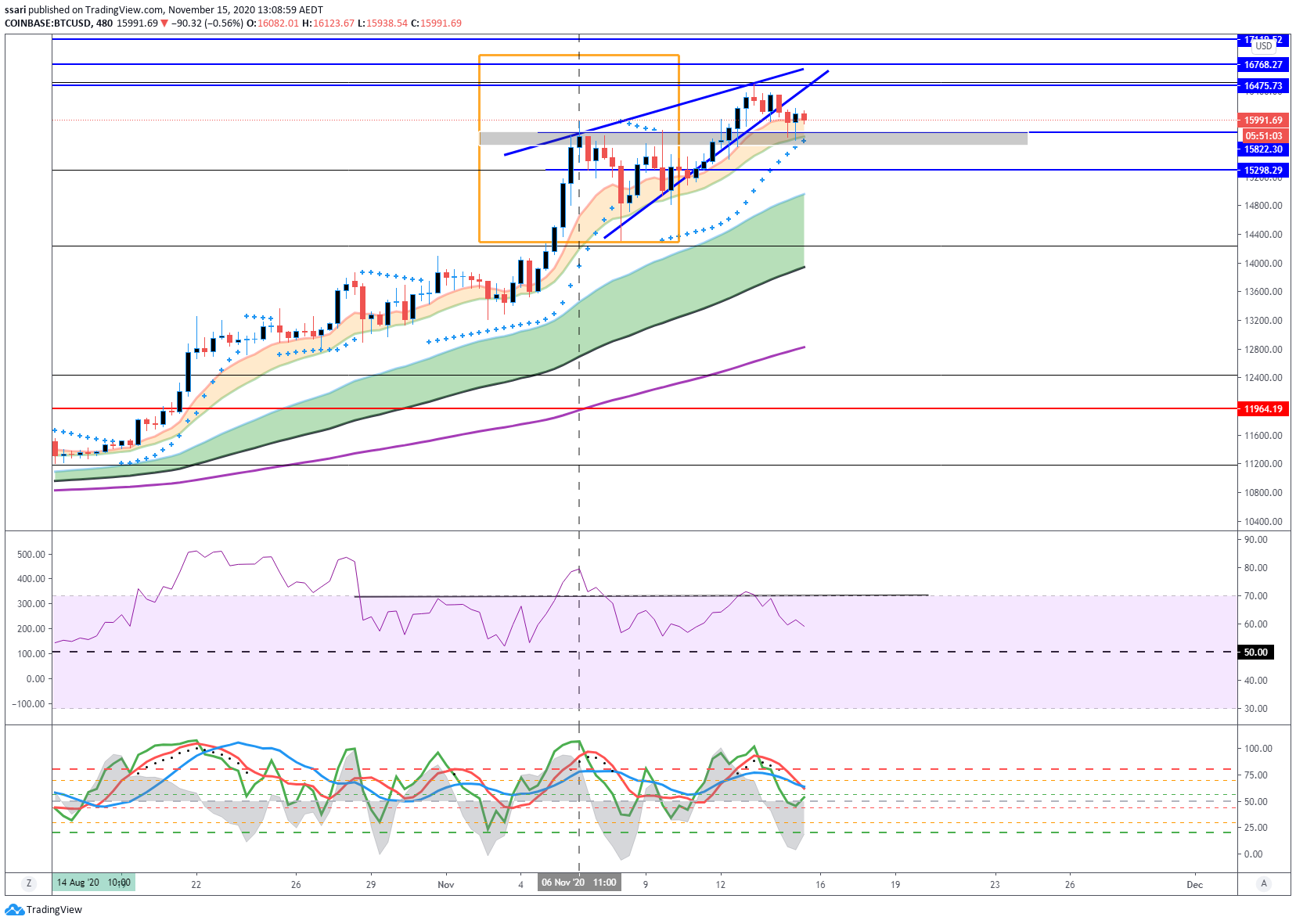The width and height of the screenshot is (1296, 924).
Task: Toggle the A auto-scale button
Action: 1263,883
